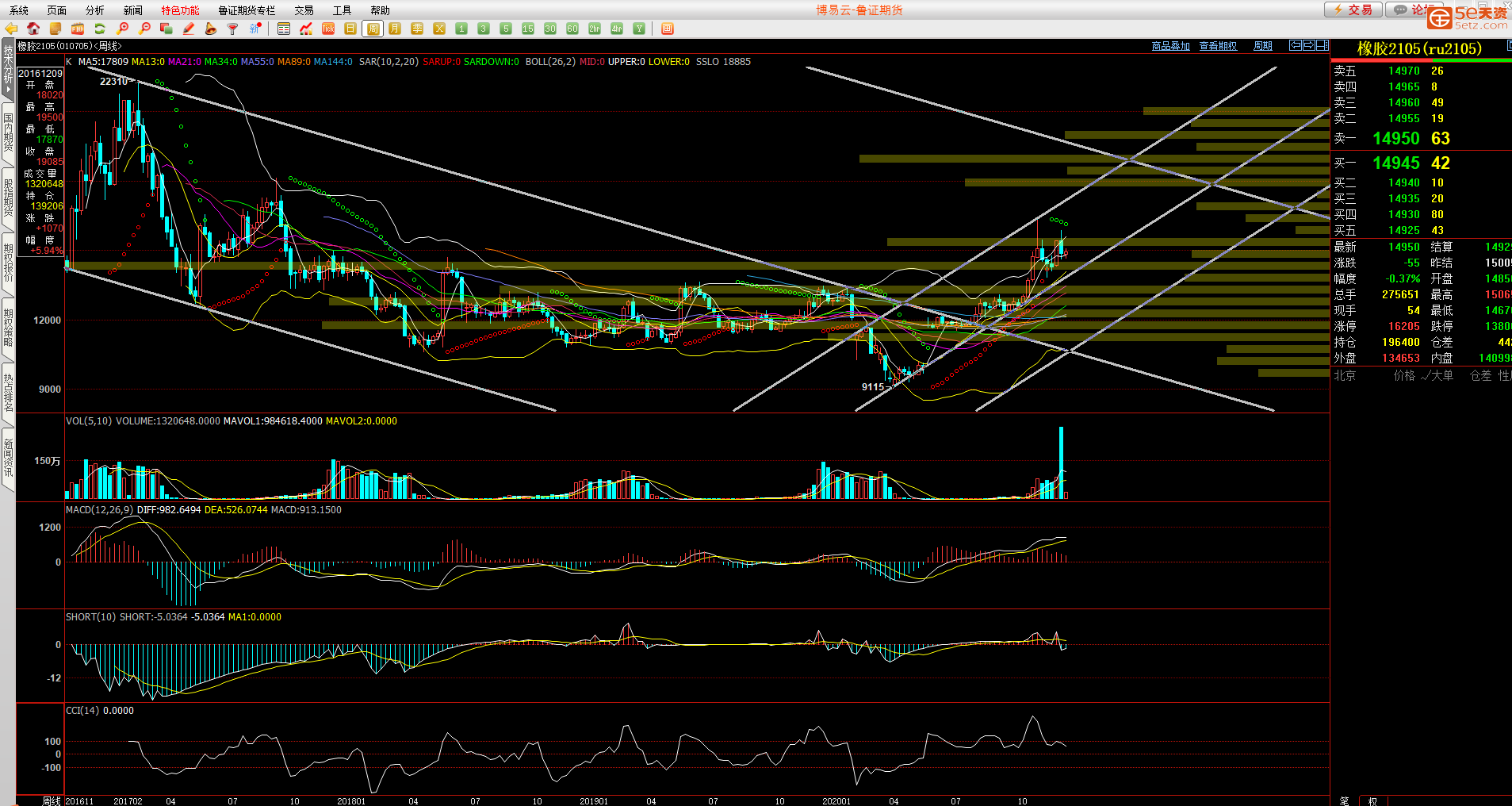The height and width of the screenshot is (806, 1512).
Task: Select the red pencil drawing tool
Action: pos(189,29)
